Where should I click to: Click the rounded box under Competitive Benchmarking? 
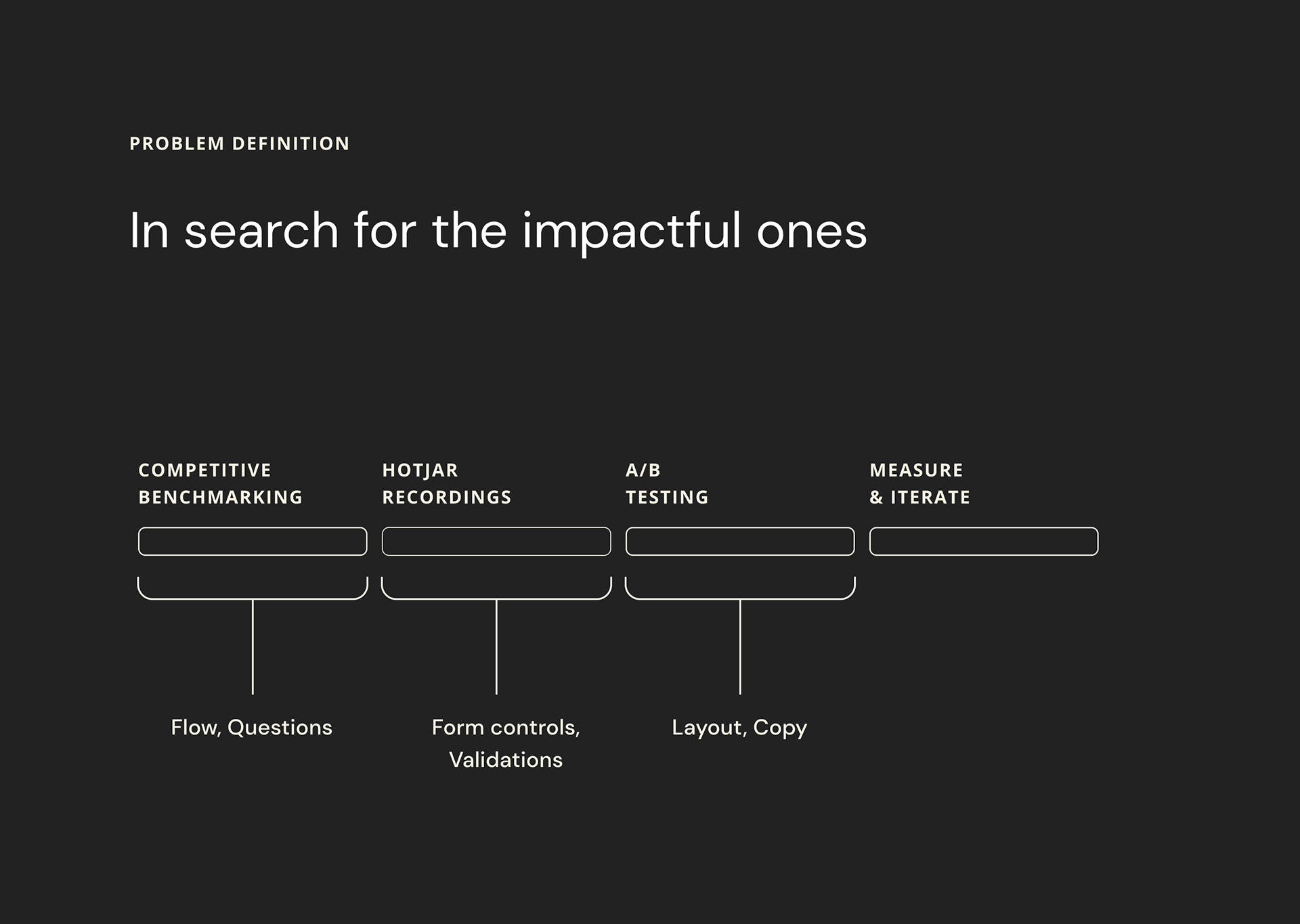(x=253, y=542)
